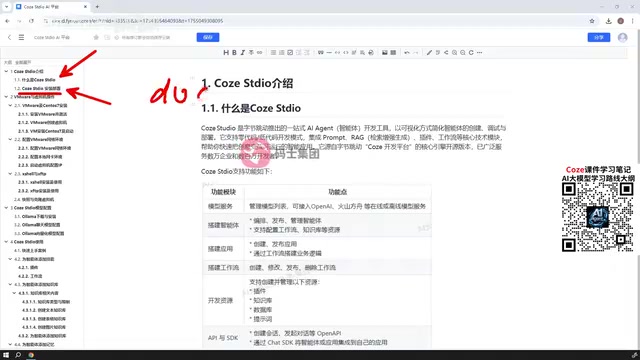
Task: Open outline item 1.1 什么是Coze Stdio
Action: [x=35, y=80]
